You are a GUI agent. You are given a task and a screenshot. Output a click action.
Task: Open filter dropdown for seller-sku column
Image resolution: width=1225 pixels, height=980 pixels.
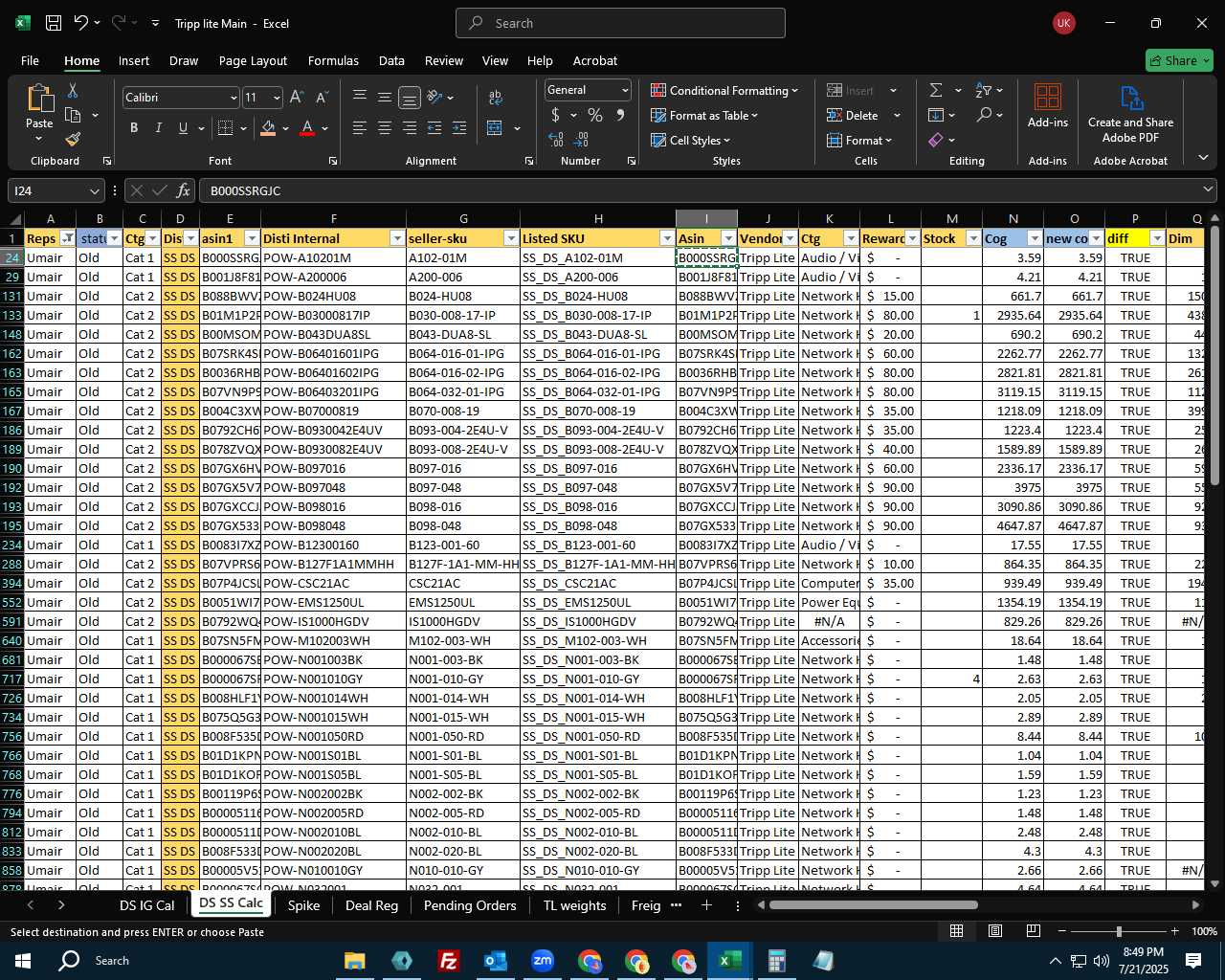pyautogui.click(x=510, y=238)
